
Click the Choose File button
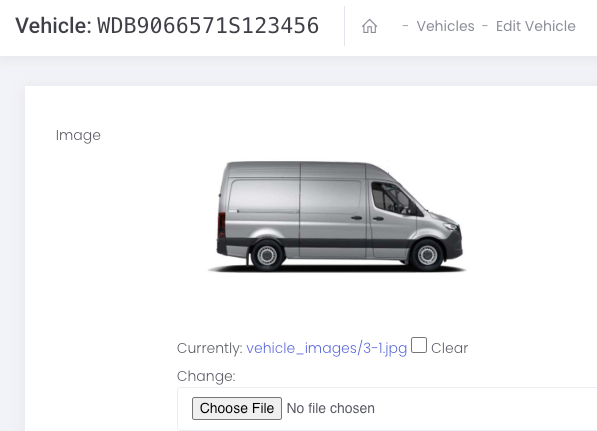tap(237, 408)
